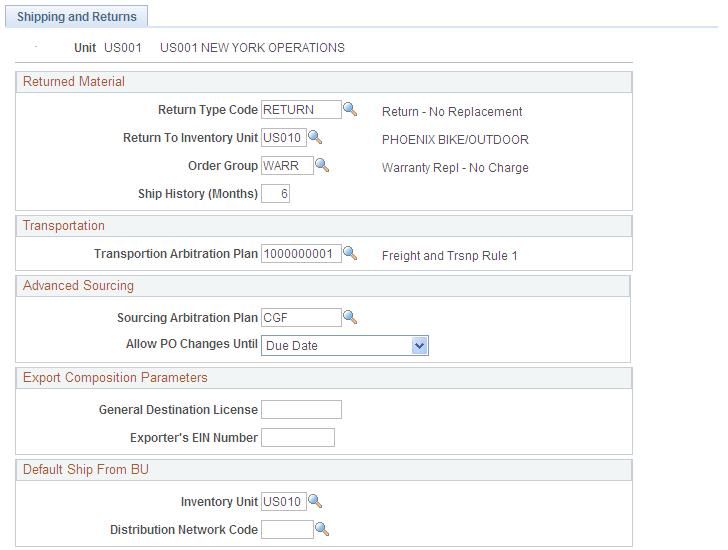The height and width of the screenshot is (550, 728).
Task: Click the Returned Material section header
Action: click(x=324, y=82)
